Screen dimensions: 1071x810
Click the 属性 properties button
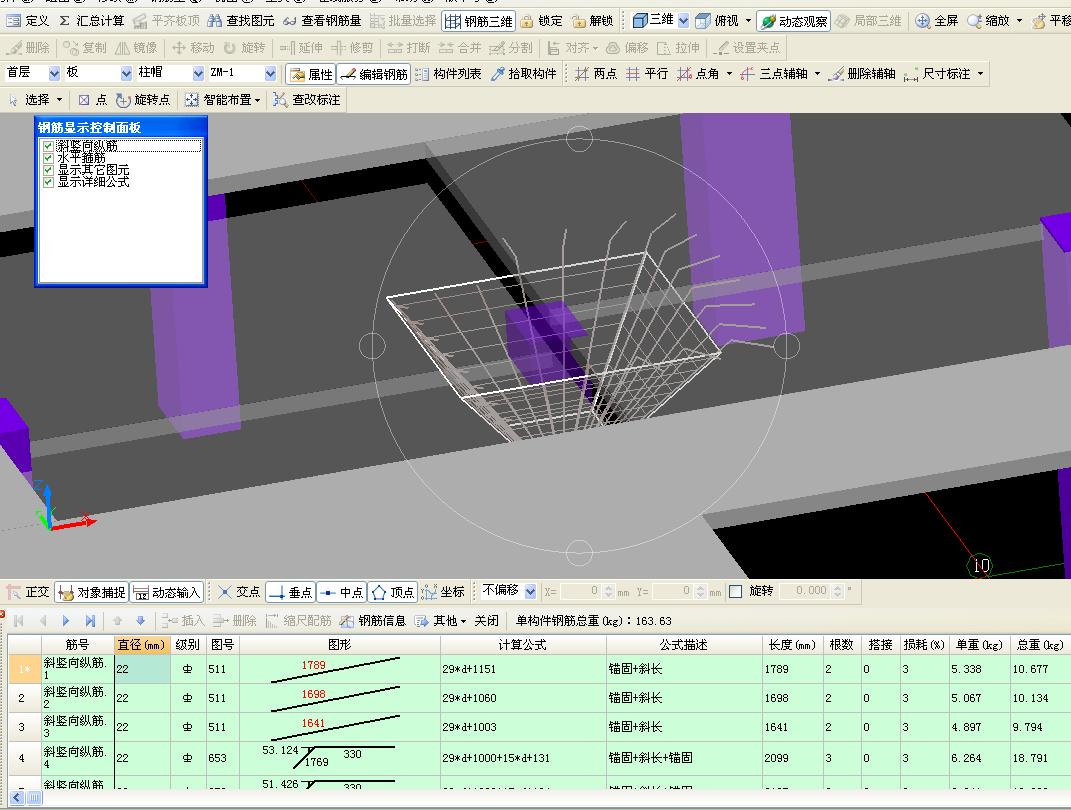click(x=311, y=74)
